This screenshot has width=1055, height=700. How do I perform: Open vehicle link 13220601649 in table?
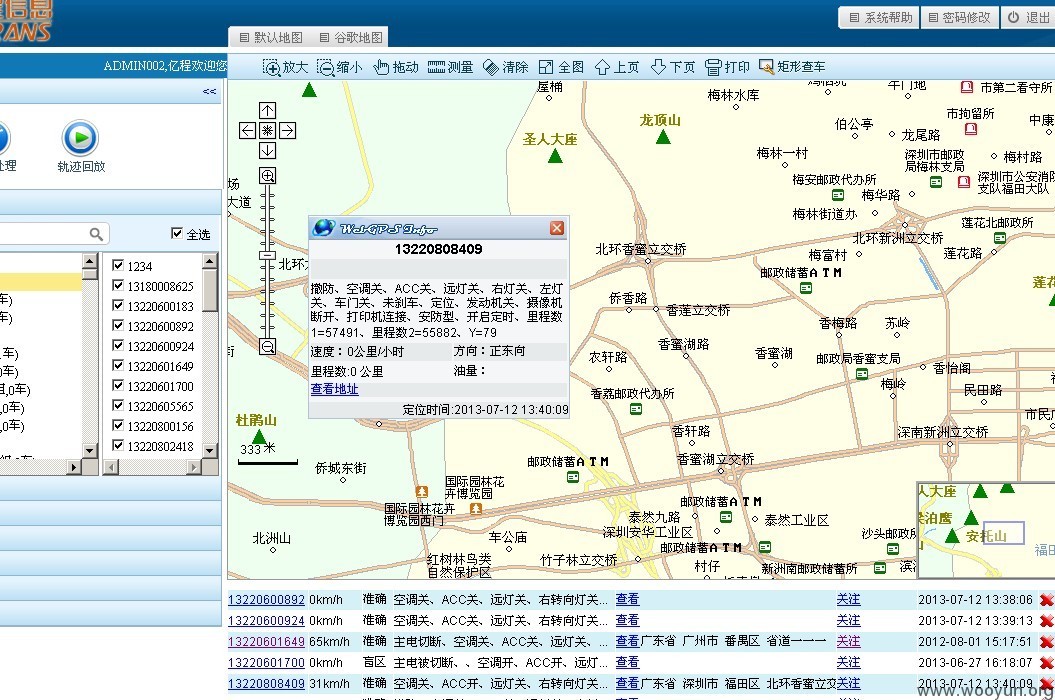pos(266,641)
